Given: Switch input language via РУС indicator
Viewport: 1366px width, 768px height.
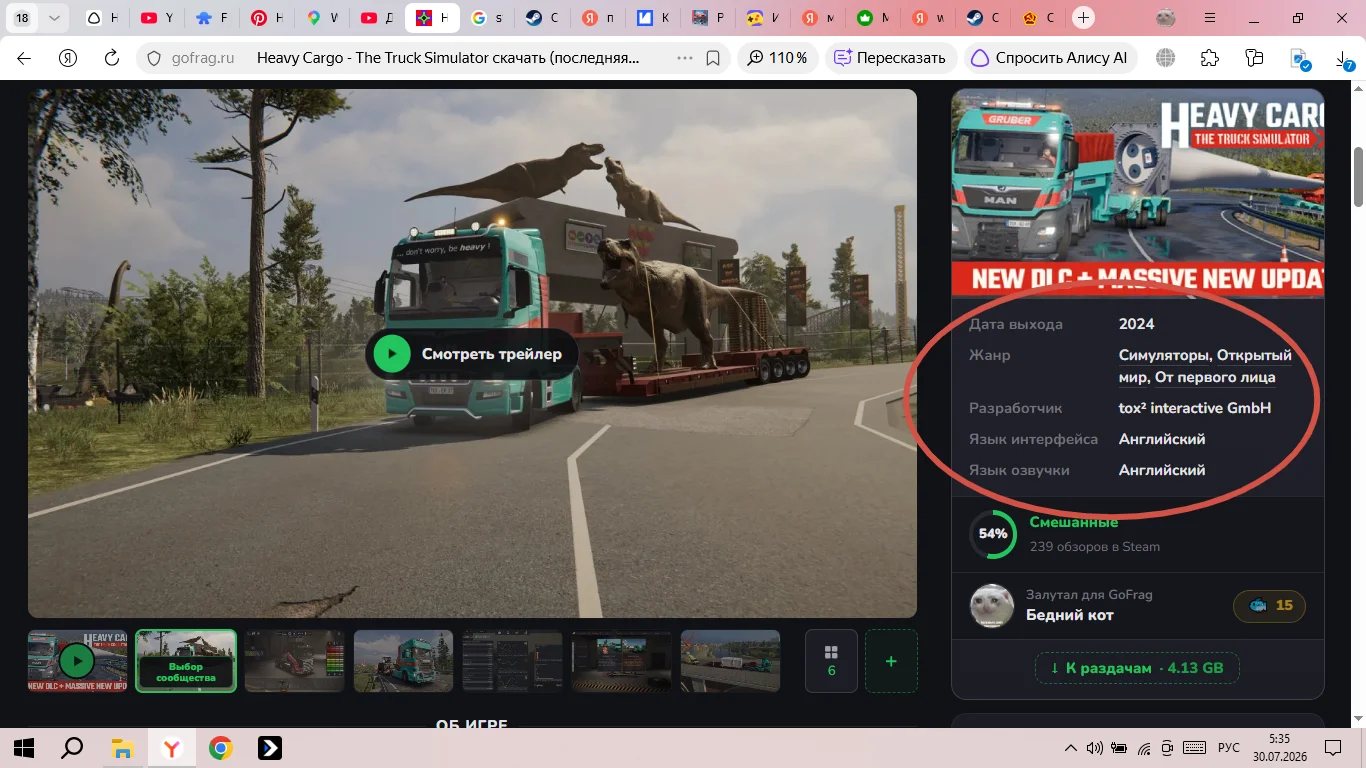Looking at the screenshot, I should point(1229,748).
